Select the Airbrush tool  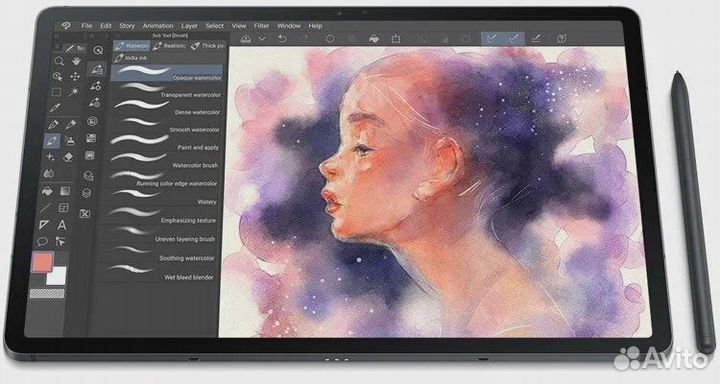(x=69, y=141)
